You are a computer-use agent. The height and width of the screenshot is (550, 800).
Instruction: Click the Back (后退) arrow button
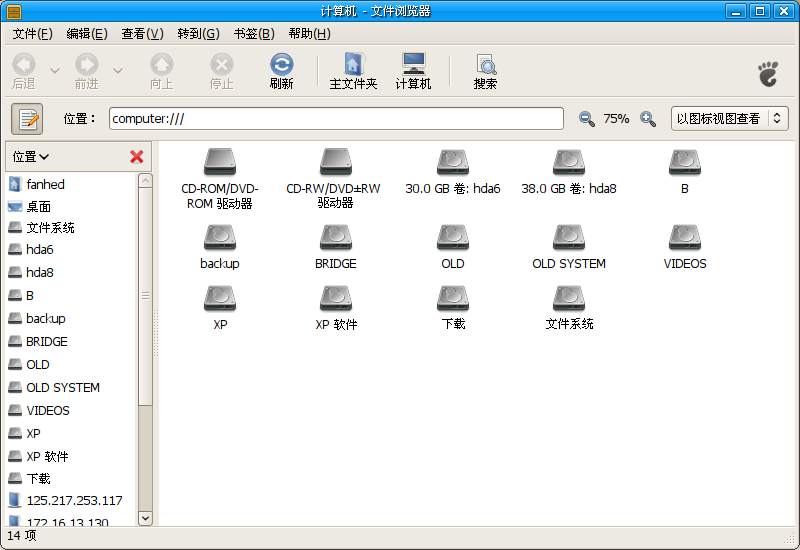click(x=24, y=71)
